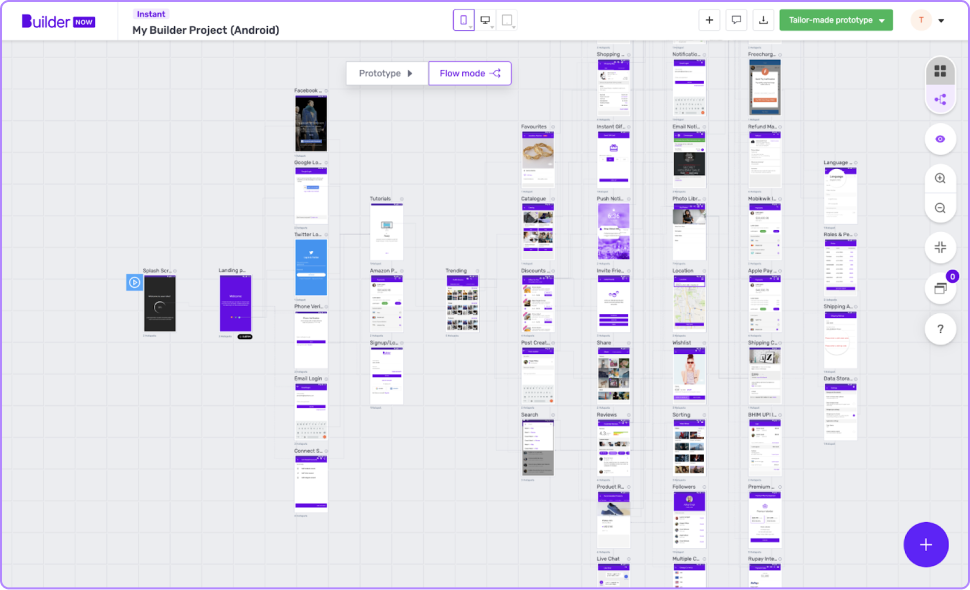Switch to flow view in side toggle

(x=940, y=99)
